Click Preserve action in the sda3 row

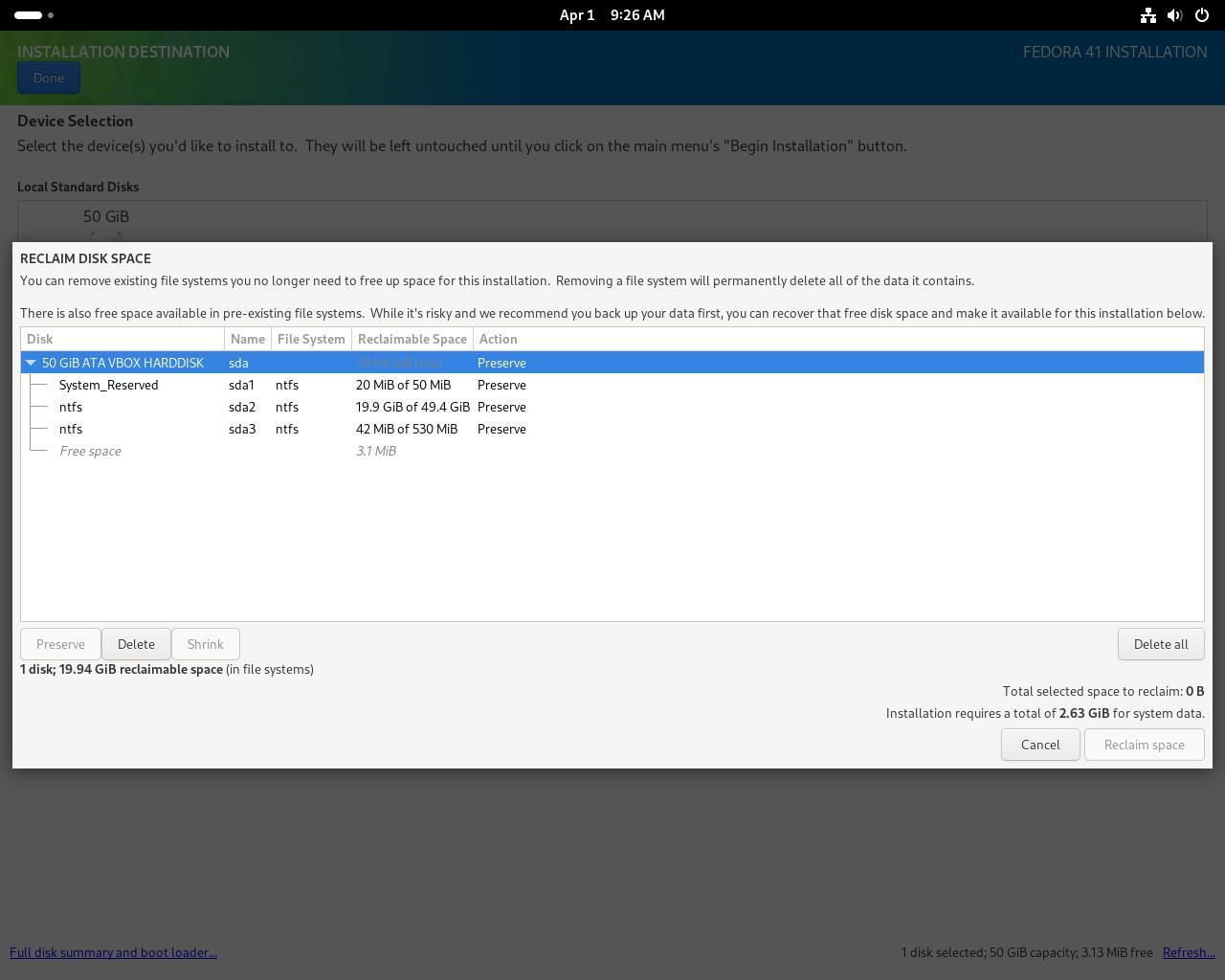501,429
